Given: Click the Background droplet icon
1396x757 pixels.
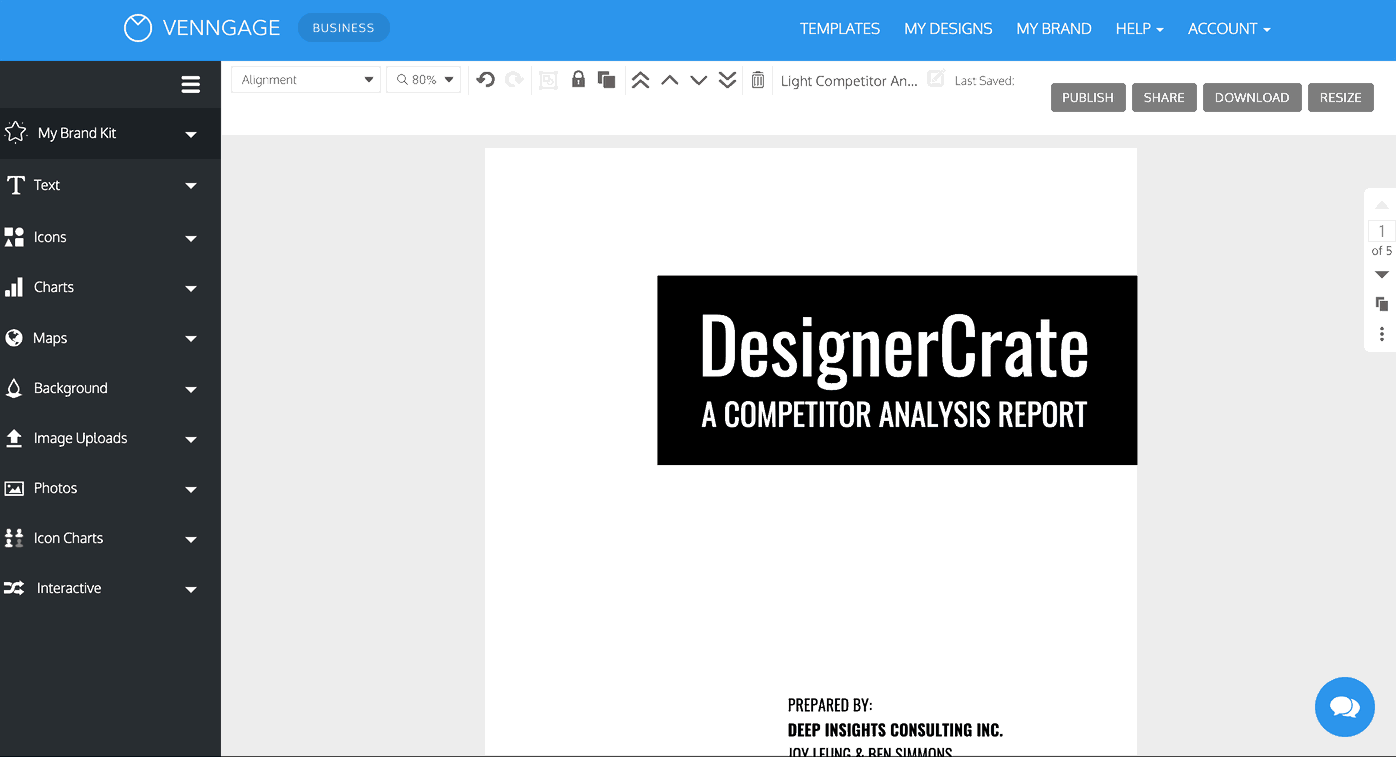Looking at the screenshot, I should click(14, 388).
